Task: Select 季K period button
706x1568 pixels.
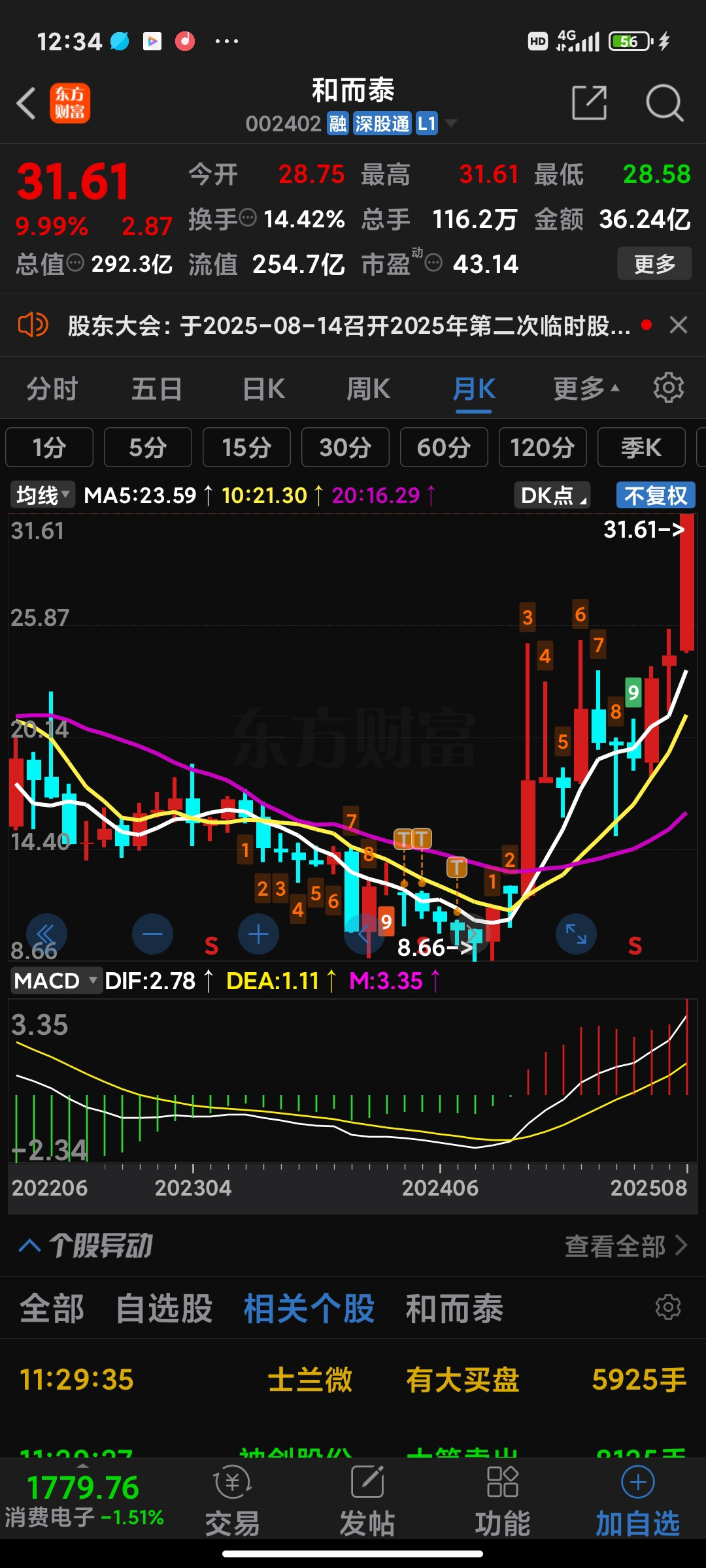Action: pos(641,448)
